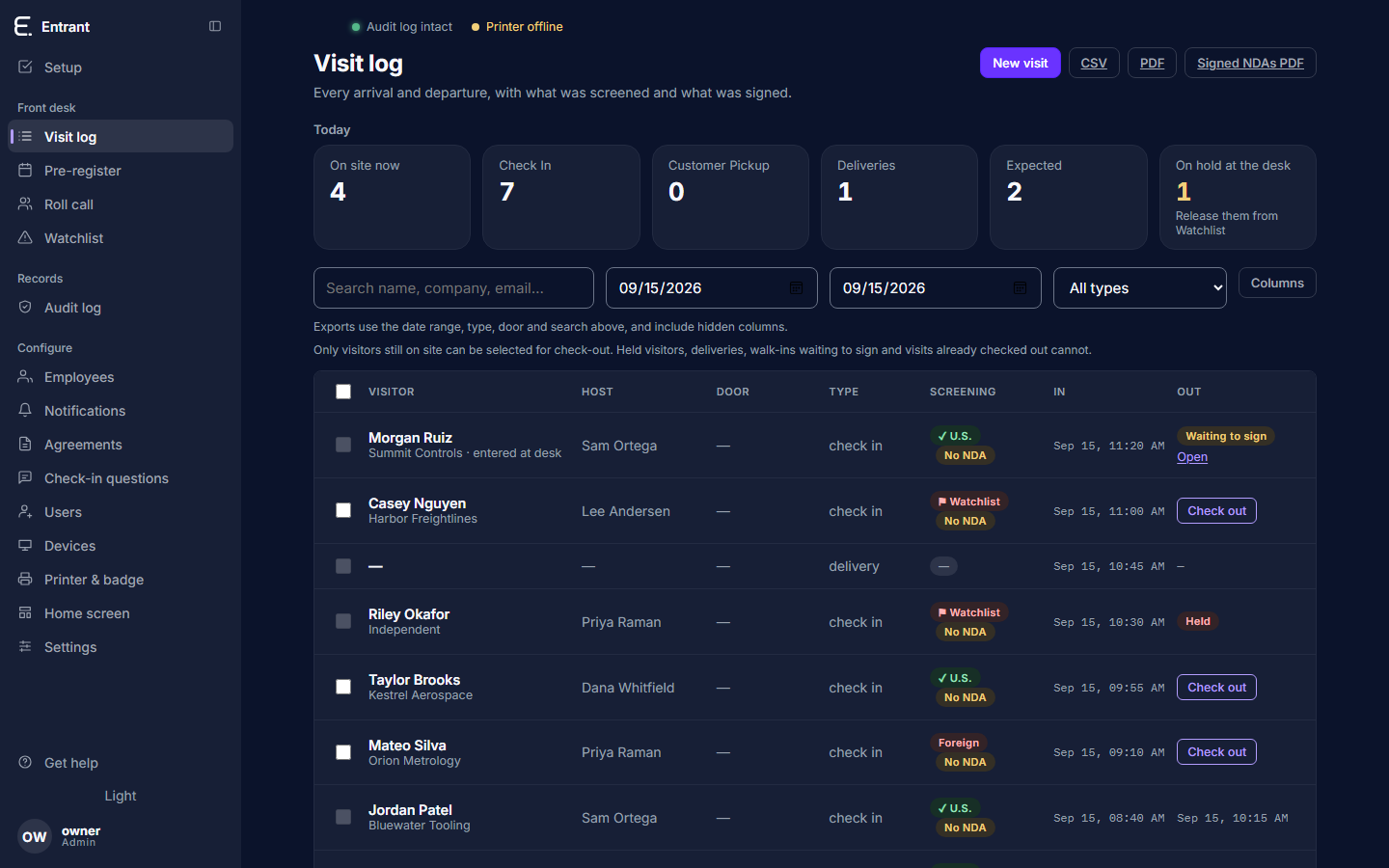Screen dimensions: 1389x868
Task: Click the Settings sliders icon
Action: pyautogui.click(x=25, y=646)
